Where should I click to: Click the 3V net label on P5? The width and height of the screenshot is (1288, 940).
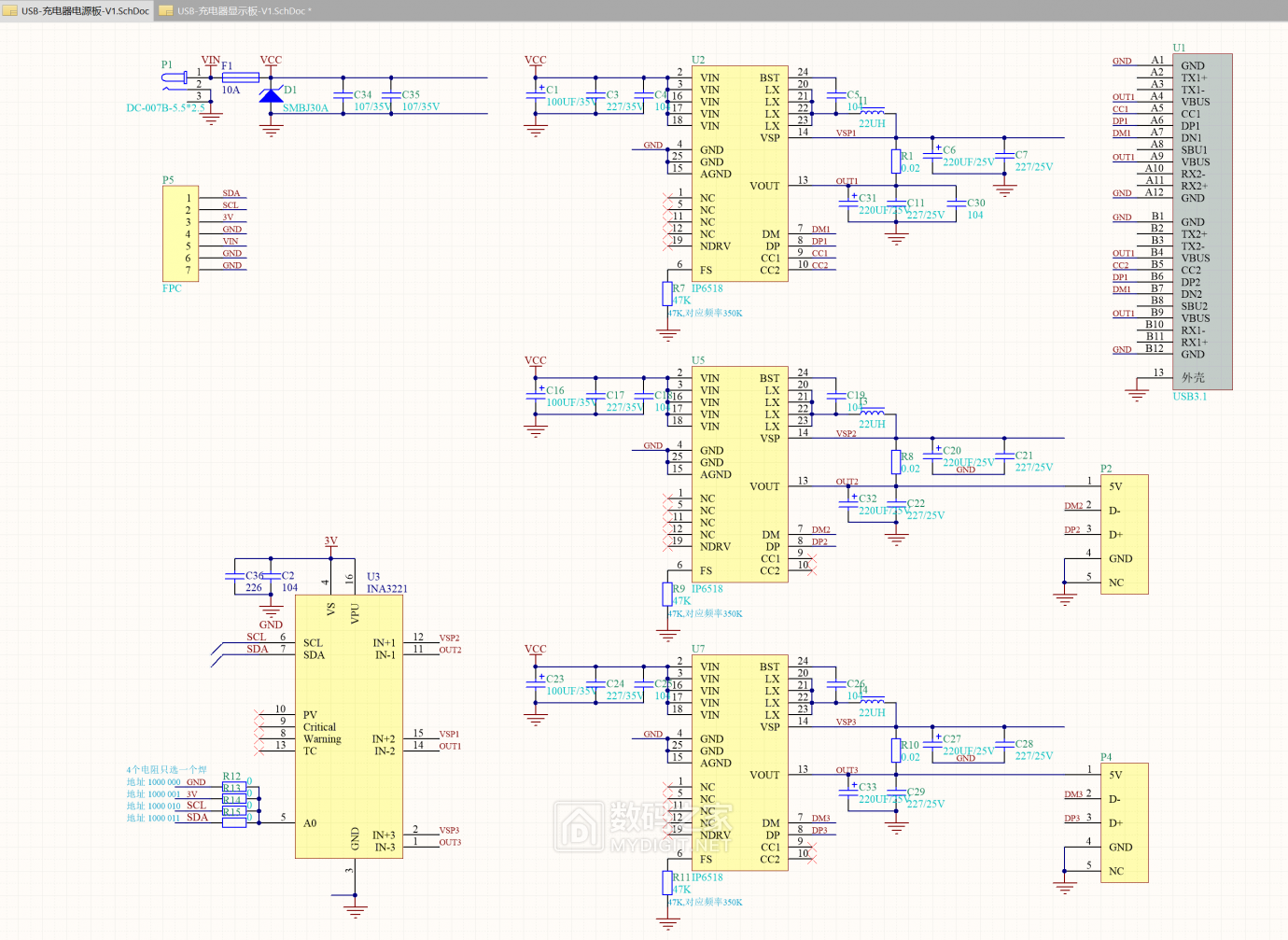point(228,217)
